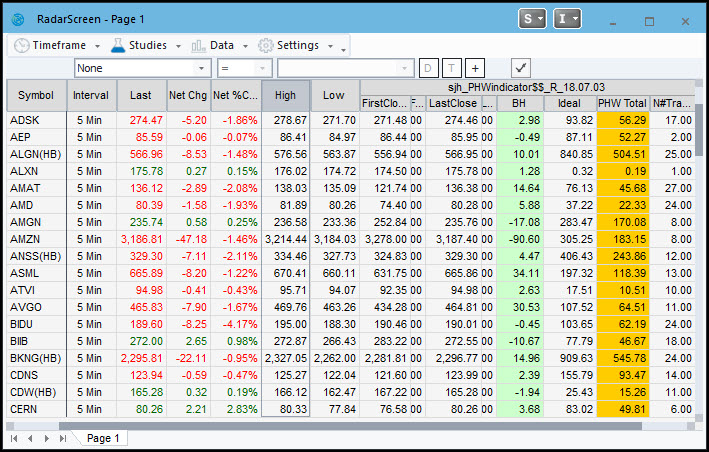Image resolution: width=709 pixels, height=452 pixels.
Task: Click BIDU net percent change -4.17%
Action: pyautogui.click(x=236, y=325)
